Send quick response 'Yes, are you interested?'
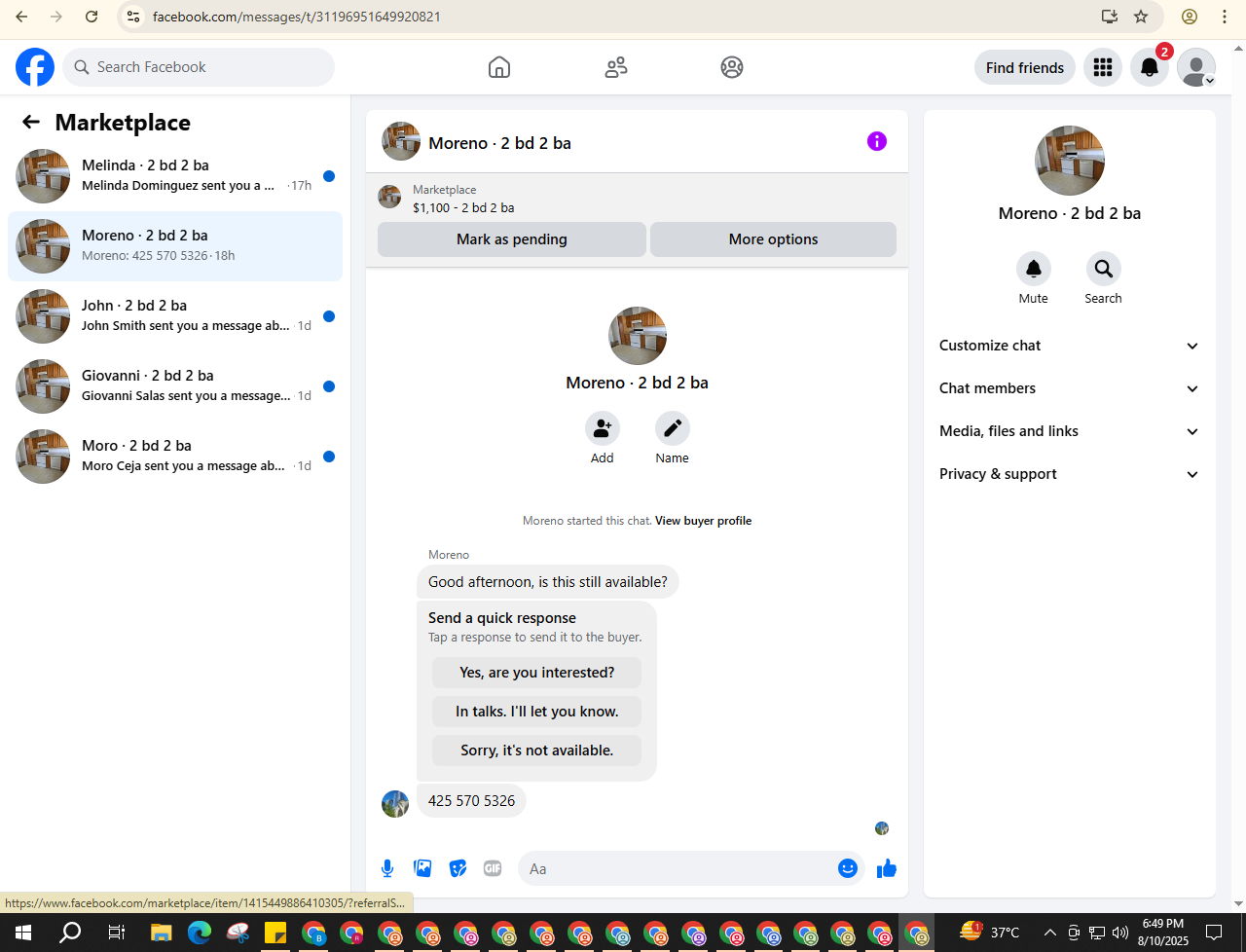Viewport: 1246px width, 952px height. coord(536,673)
